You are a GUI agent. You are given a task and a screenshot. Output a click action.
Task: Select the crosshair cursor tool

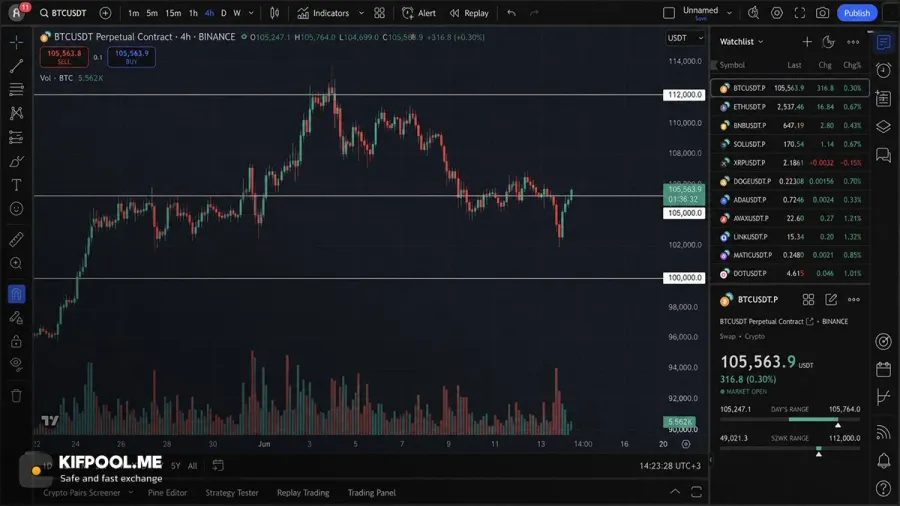tap(16, 42)
